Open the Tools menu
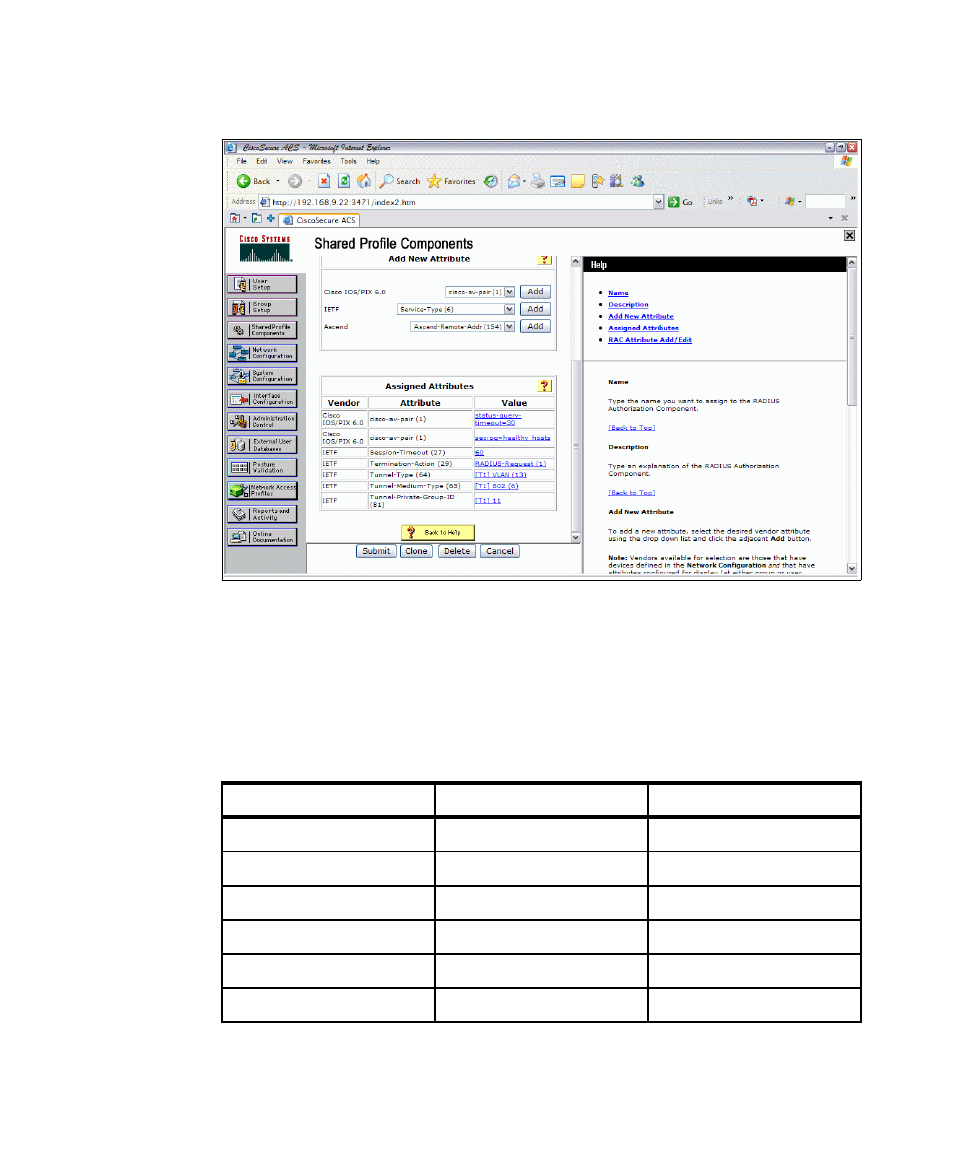 (x=348, y=161)
